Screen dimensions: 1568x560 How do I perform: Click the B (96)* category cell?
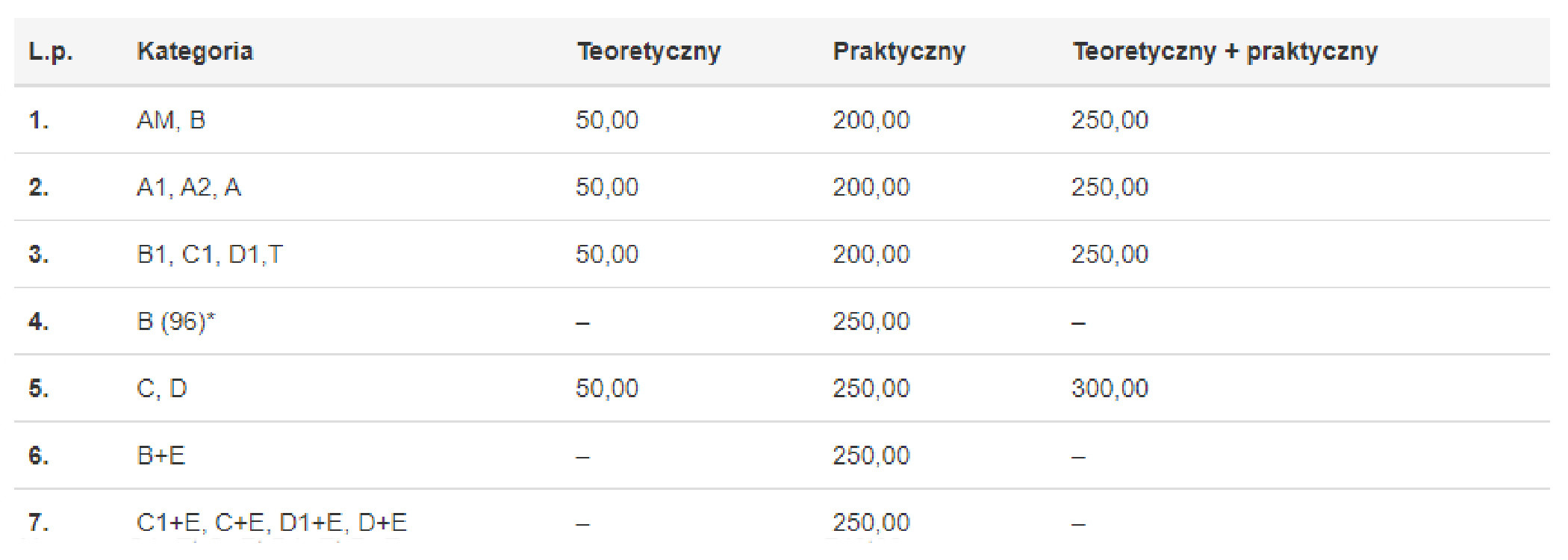pos(176,322)
